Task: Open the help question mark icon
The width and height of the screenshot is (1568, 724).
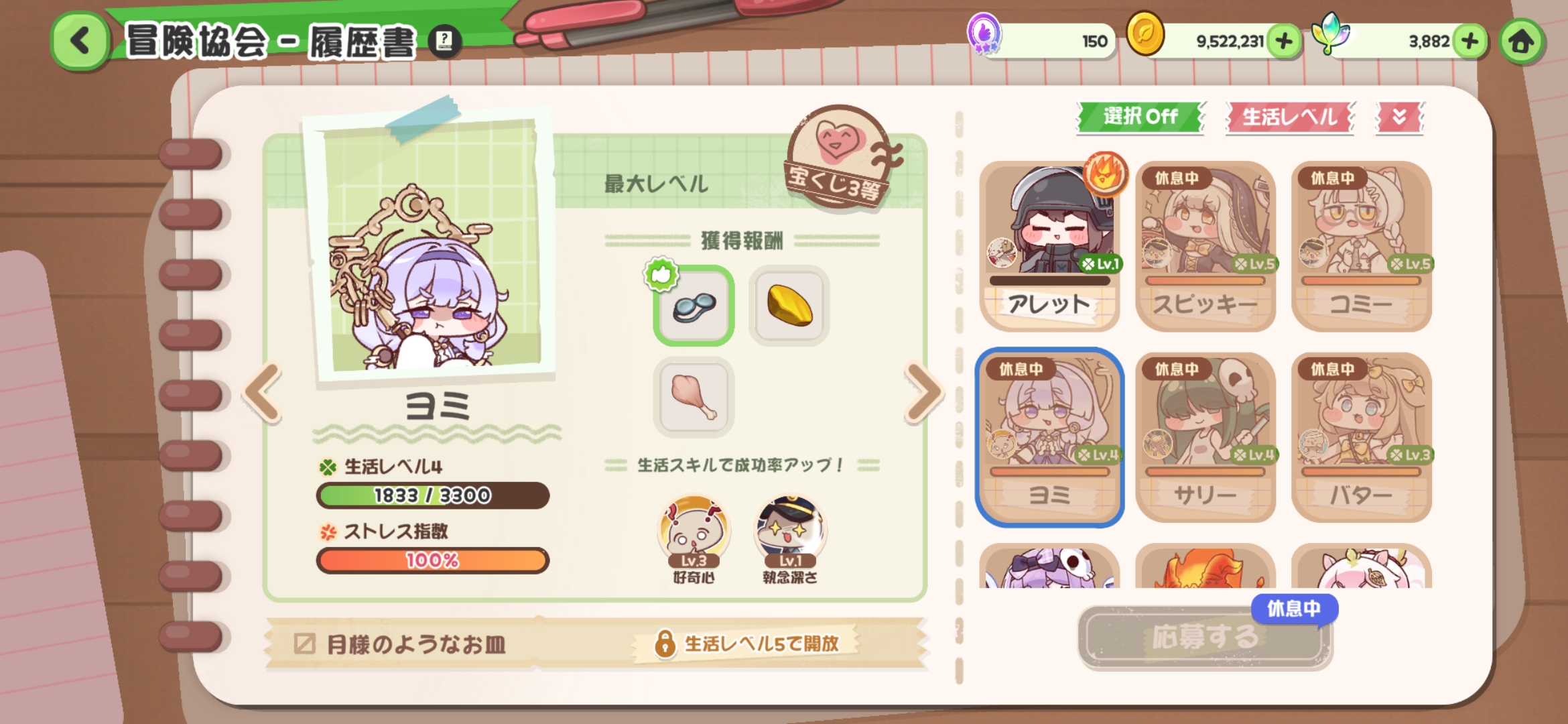Action: [444, 42]
